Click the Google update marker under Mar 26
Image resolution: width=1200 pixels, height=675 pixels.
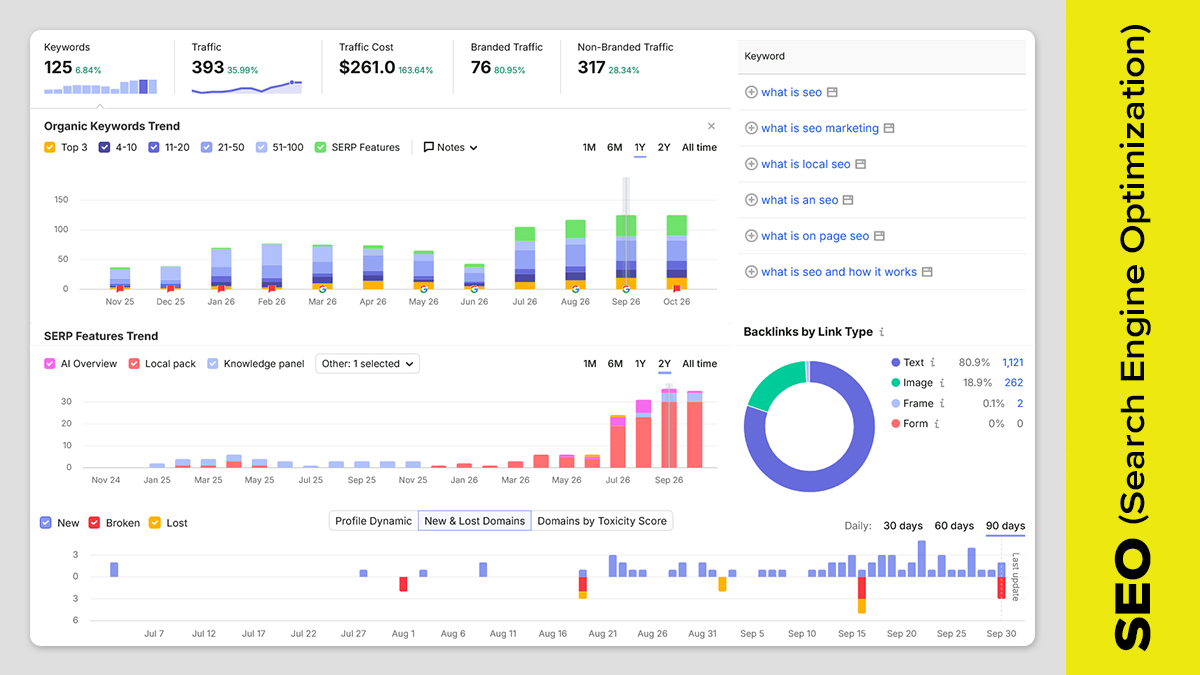tap(322, 289)
